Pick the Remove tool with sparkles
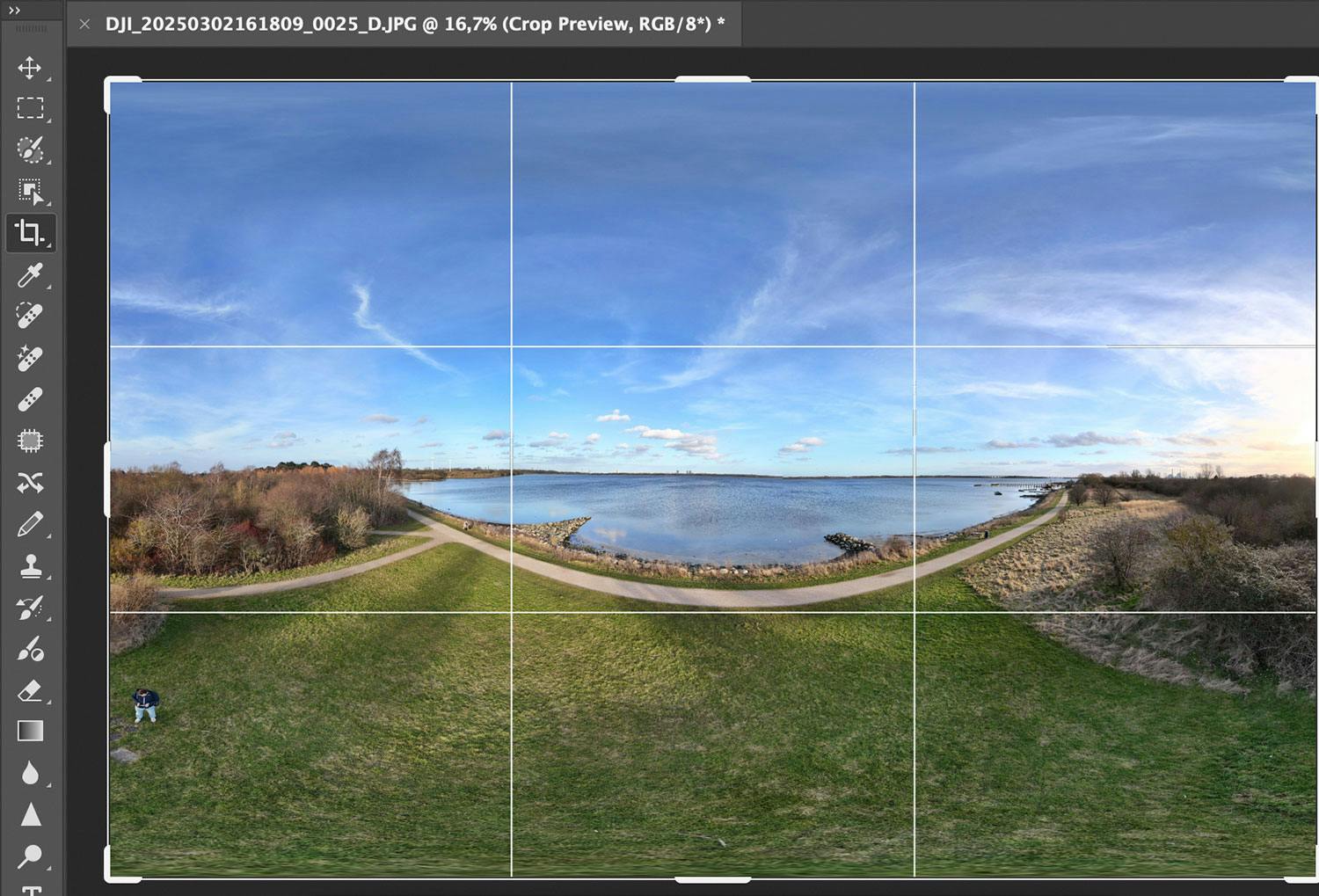 tap(30, 358)
